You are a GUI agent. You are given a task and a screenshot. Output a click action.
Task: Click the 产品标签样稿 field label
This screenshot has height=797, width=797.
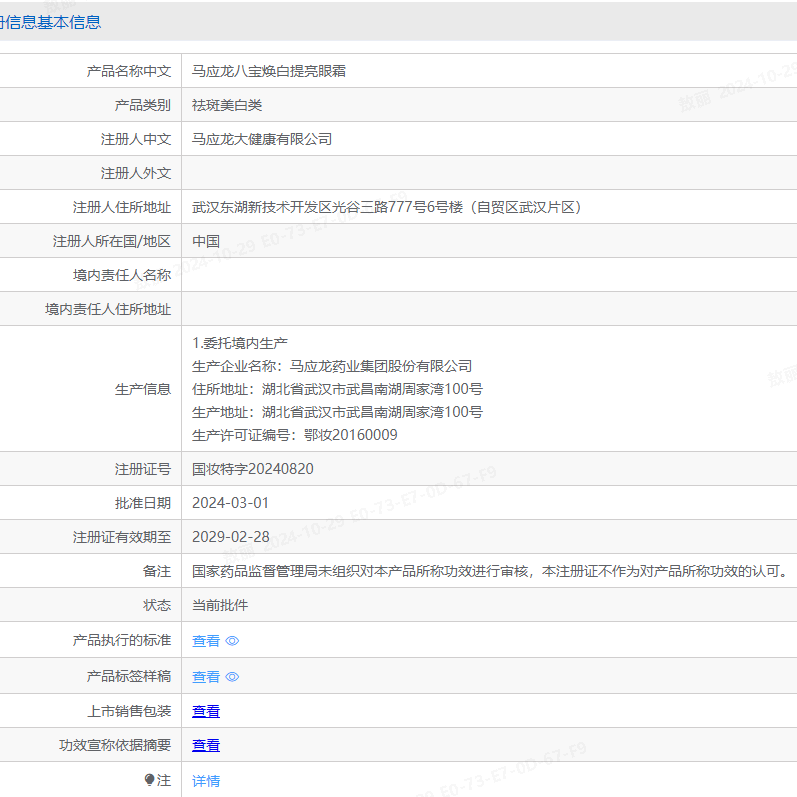tap(129, 677)
